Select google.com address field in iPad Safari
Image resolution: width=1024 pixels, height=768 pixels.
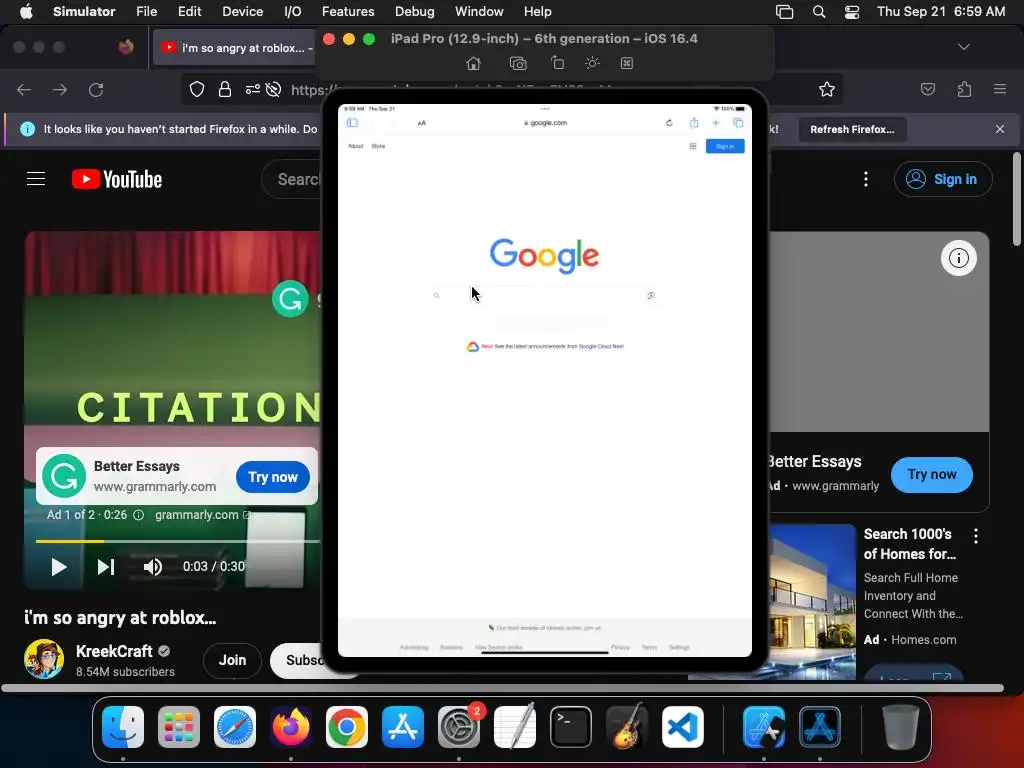coord(545,123)
